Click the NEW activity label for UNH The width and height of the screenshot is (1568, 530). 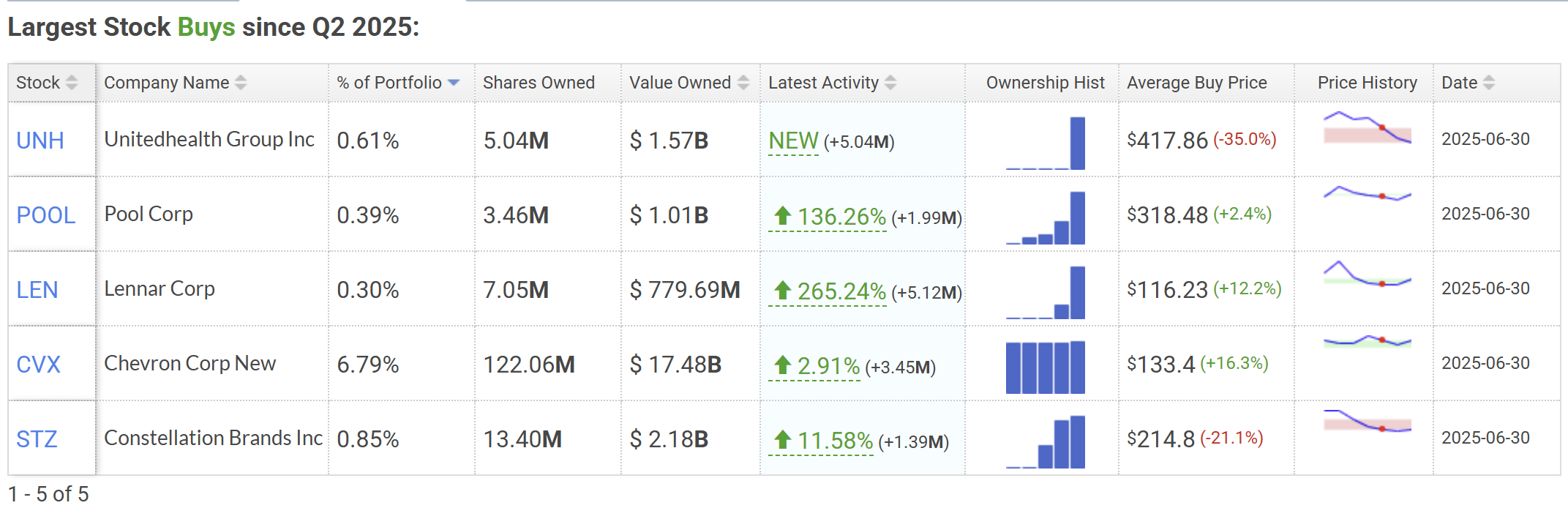(x=793, y=141)
